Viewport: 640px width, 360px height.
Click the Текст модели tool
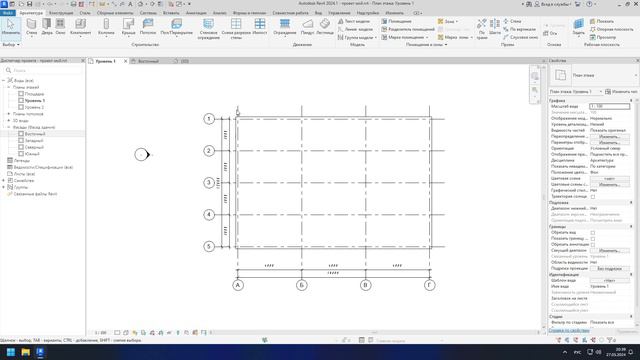[354, 21]
